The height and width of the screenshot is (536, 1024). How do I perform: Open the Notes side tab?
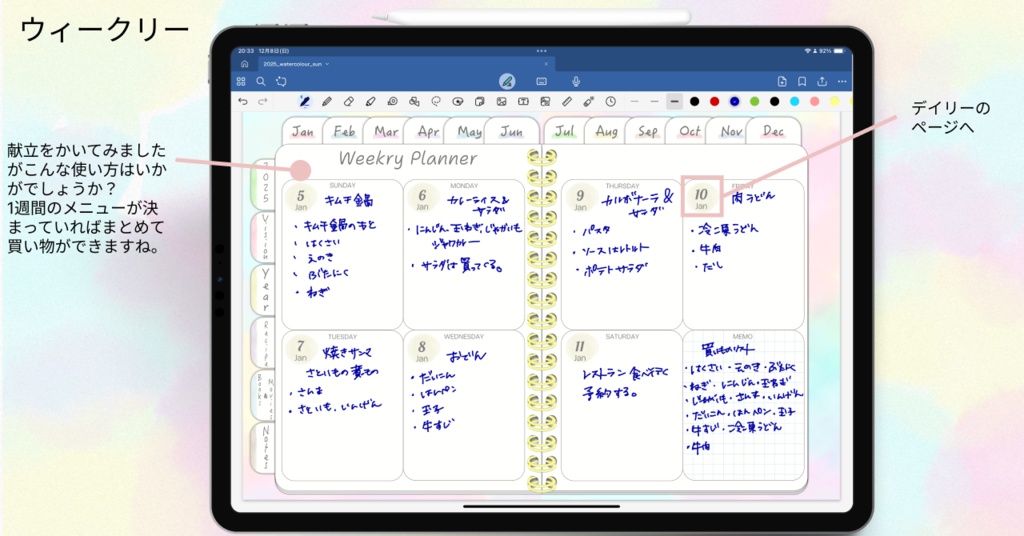[x=264, y=448]
